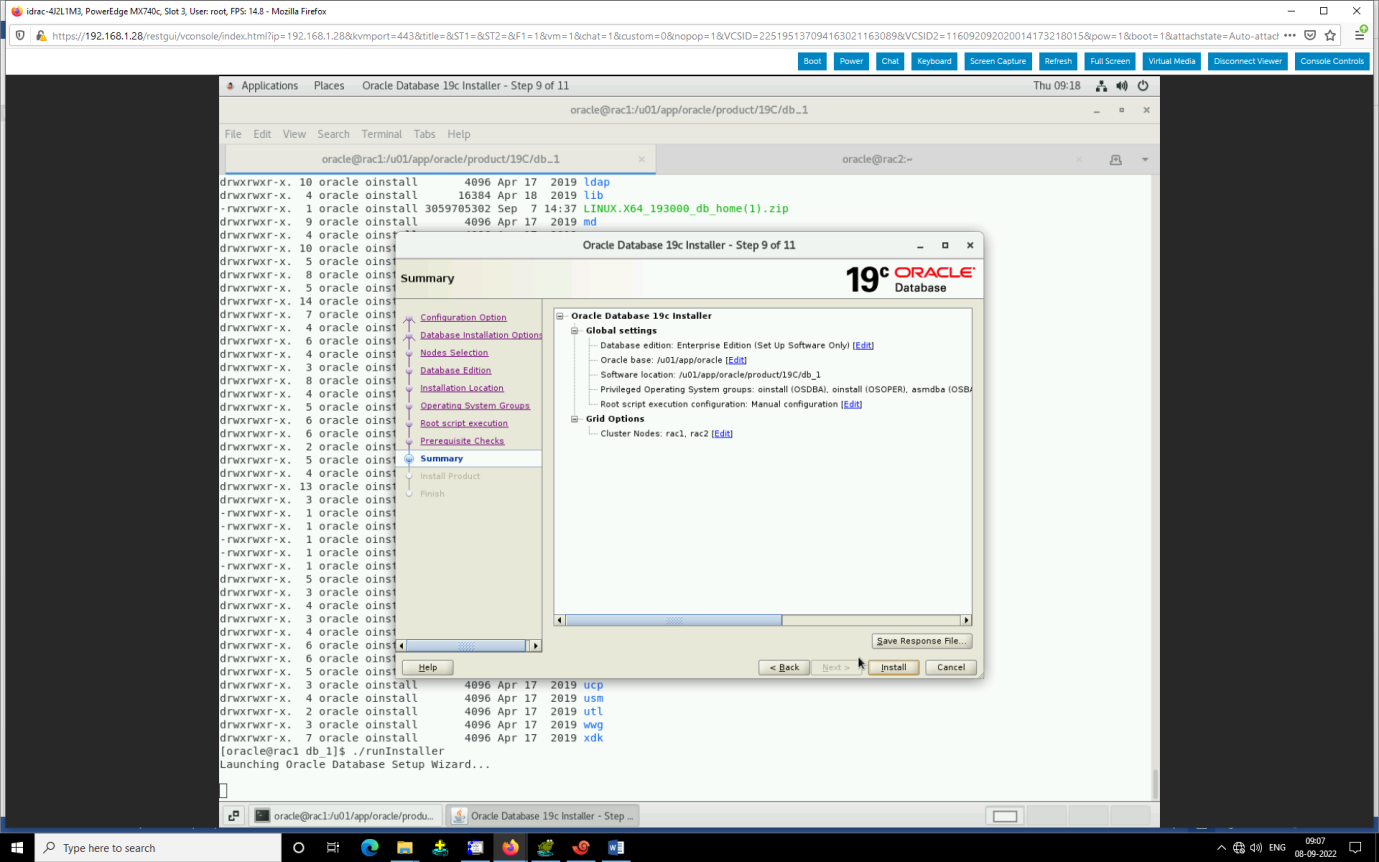1379x862 pixels.
Task: Collapse Grid Options tree node
Action: [575, 419]
